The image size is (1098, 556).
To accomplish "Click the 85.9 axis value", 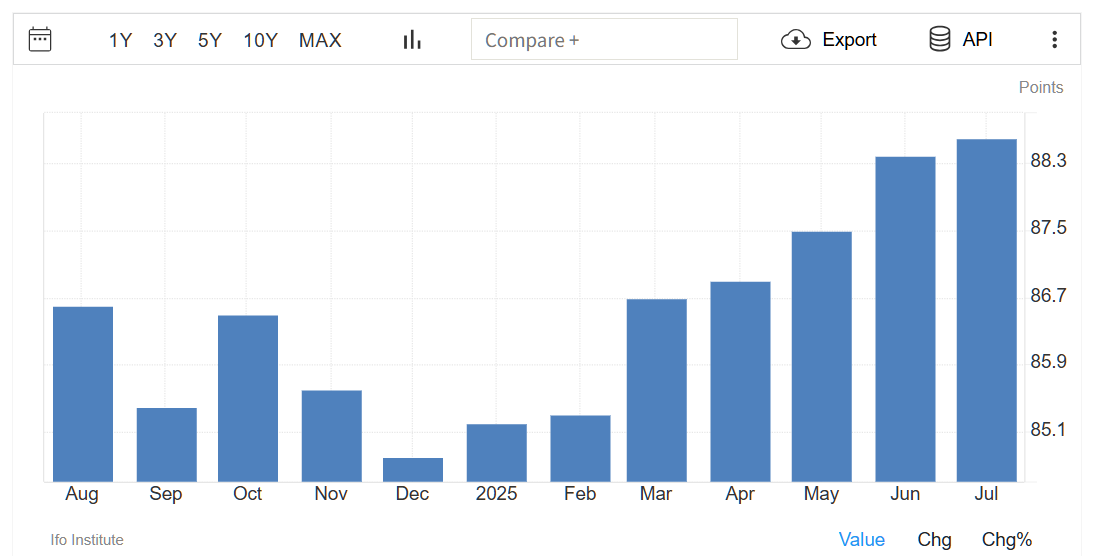I will pos(1048,361).
